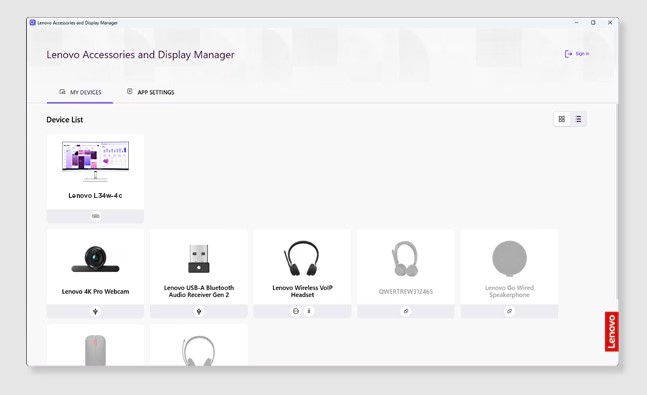Click the Sign in link
Viewport: 647px width, 395px height.
coord(582,54)
